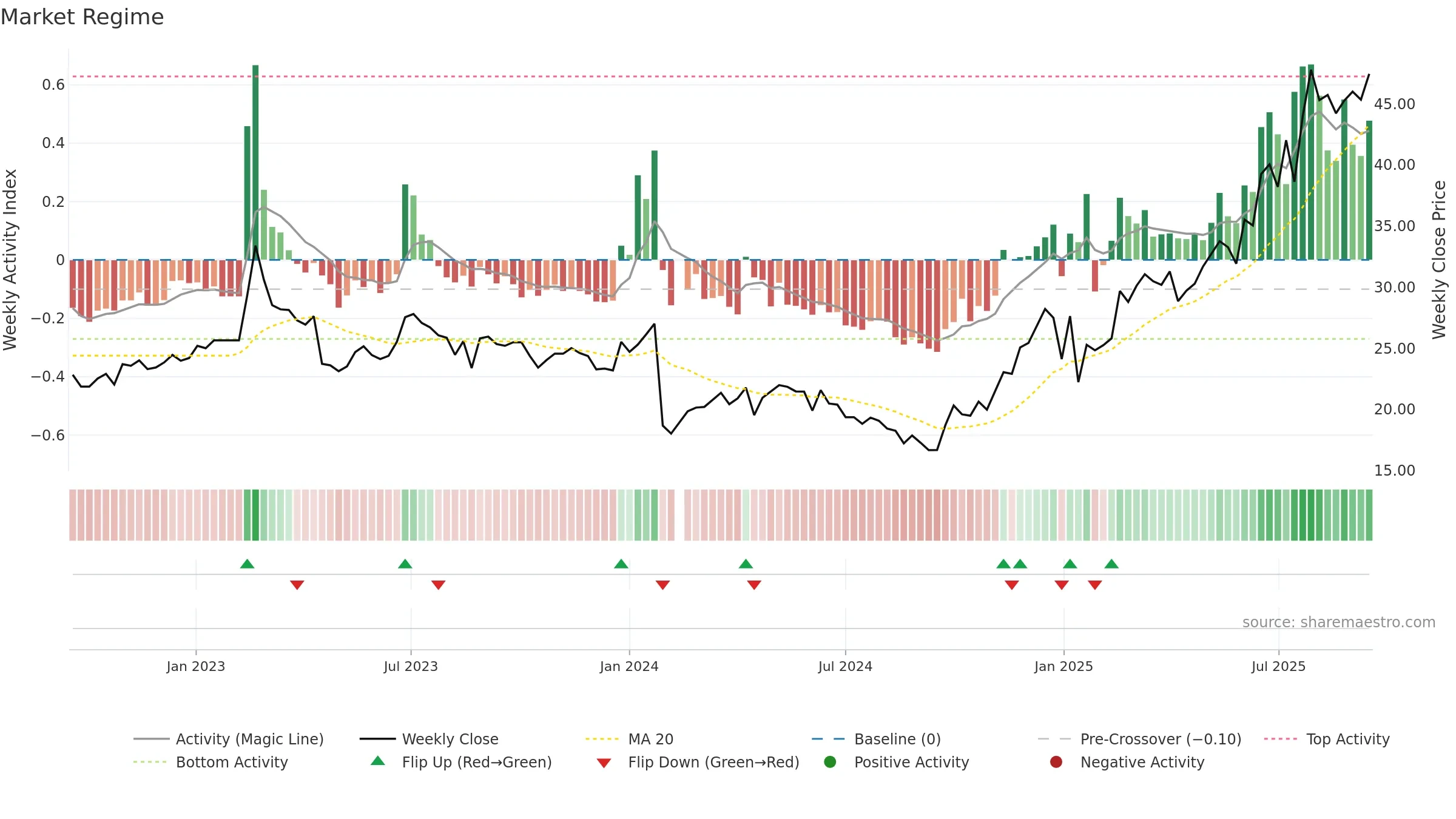Toggle the MA 20 legend entry
This screenshot has height=819, width=1456.
(x=629, y=739)
